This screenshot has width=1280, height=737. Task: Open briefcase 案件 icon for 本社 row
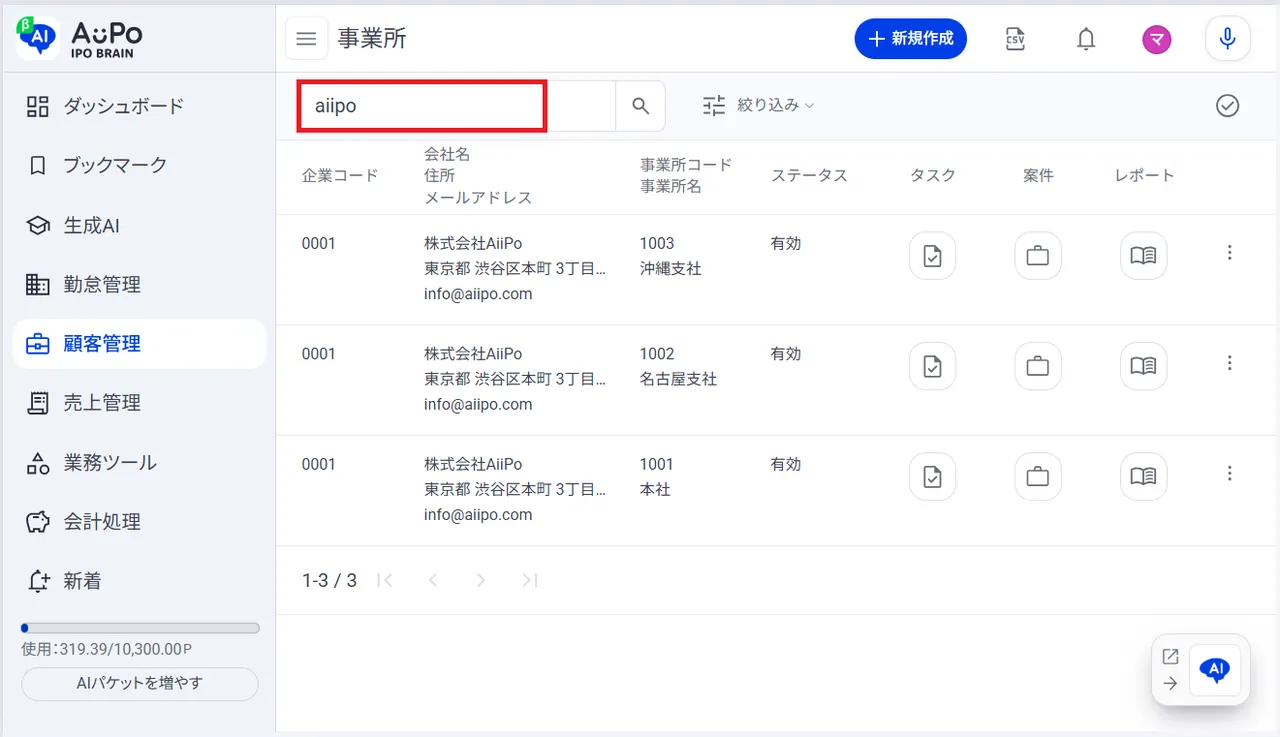[1038, 476]
